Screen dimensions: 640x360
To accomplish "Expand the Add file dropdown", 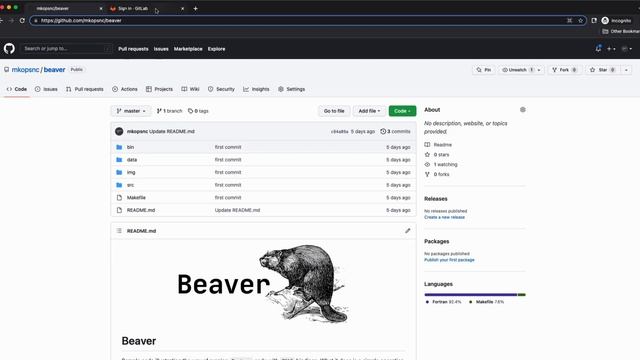I will (x=369, y=111).
